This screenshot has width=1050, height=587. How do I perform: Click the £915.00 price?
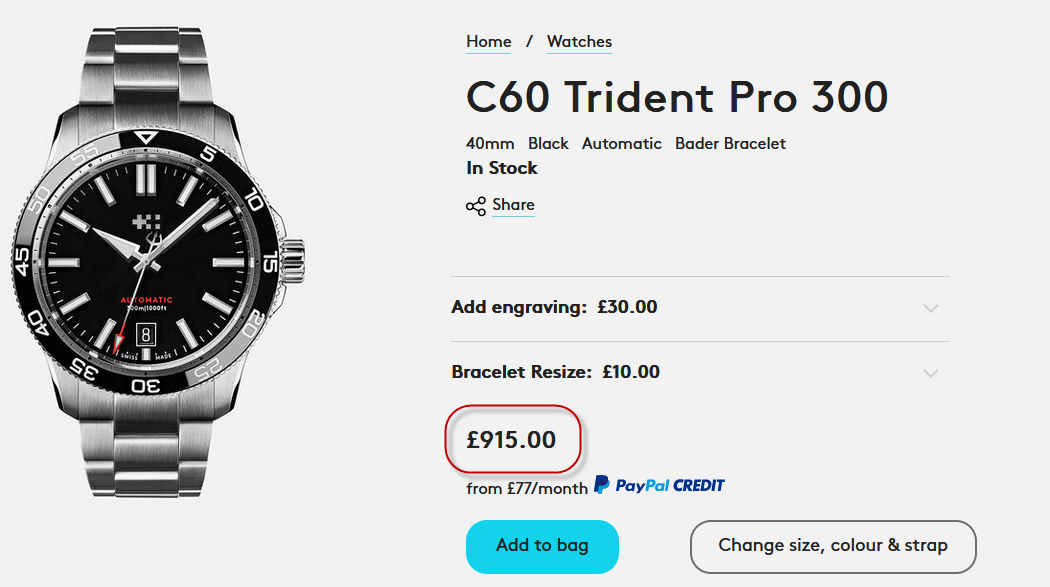coord(512,439)
